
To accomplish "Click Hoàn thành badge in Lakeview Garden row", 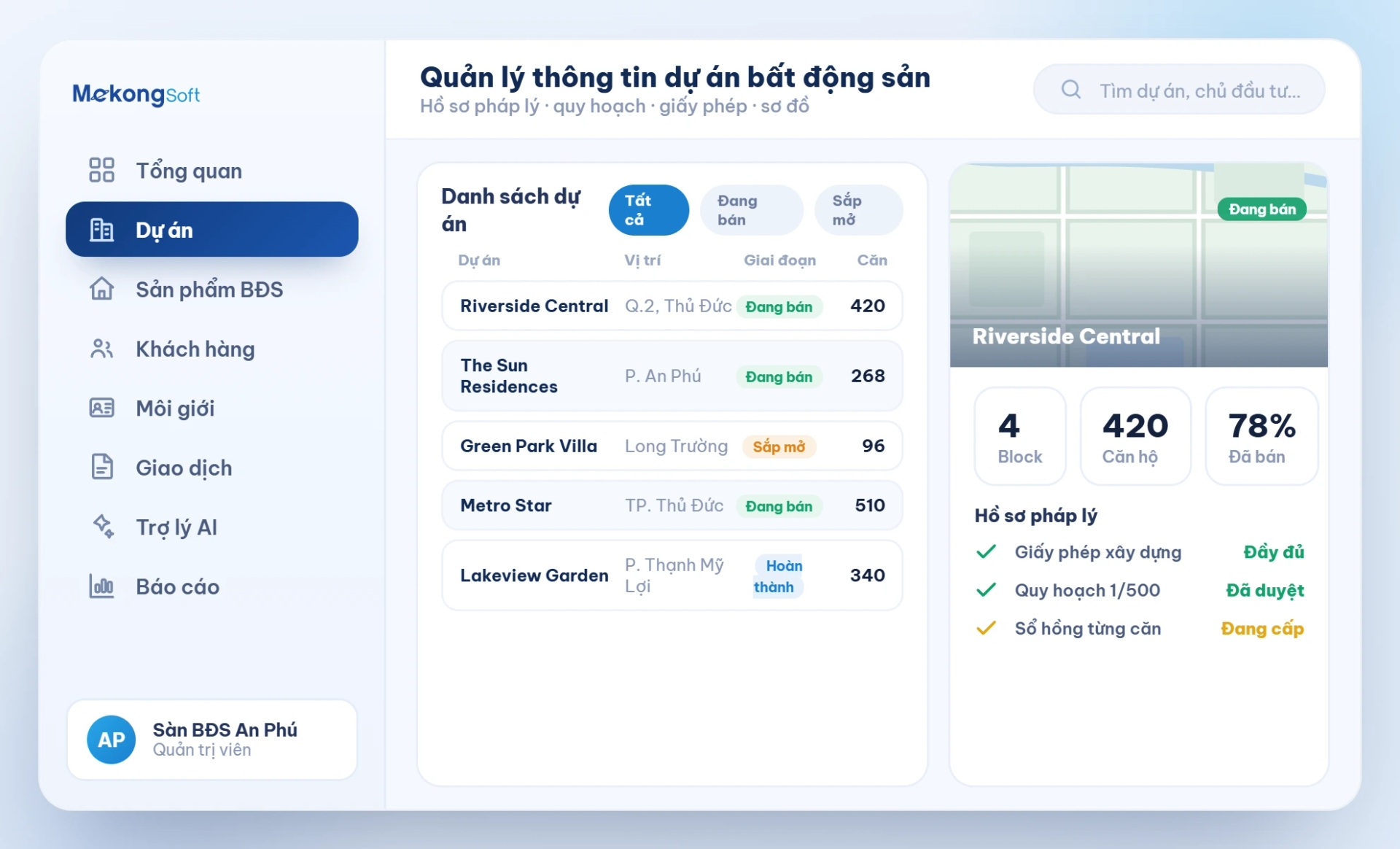I will pos(778,576).
